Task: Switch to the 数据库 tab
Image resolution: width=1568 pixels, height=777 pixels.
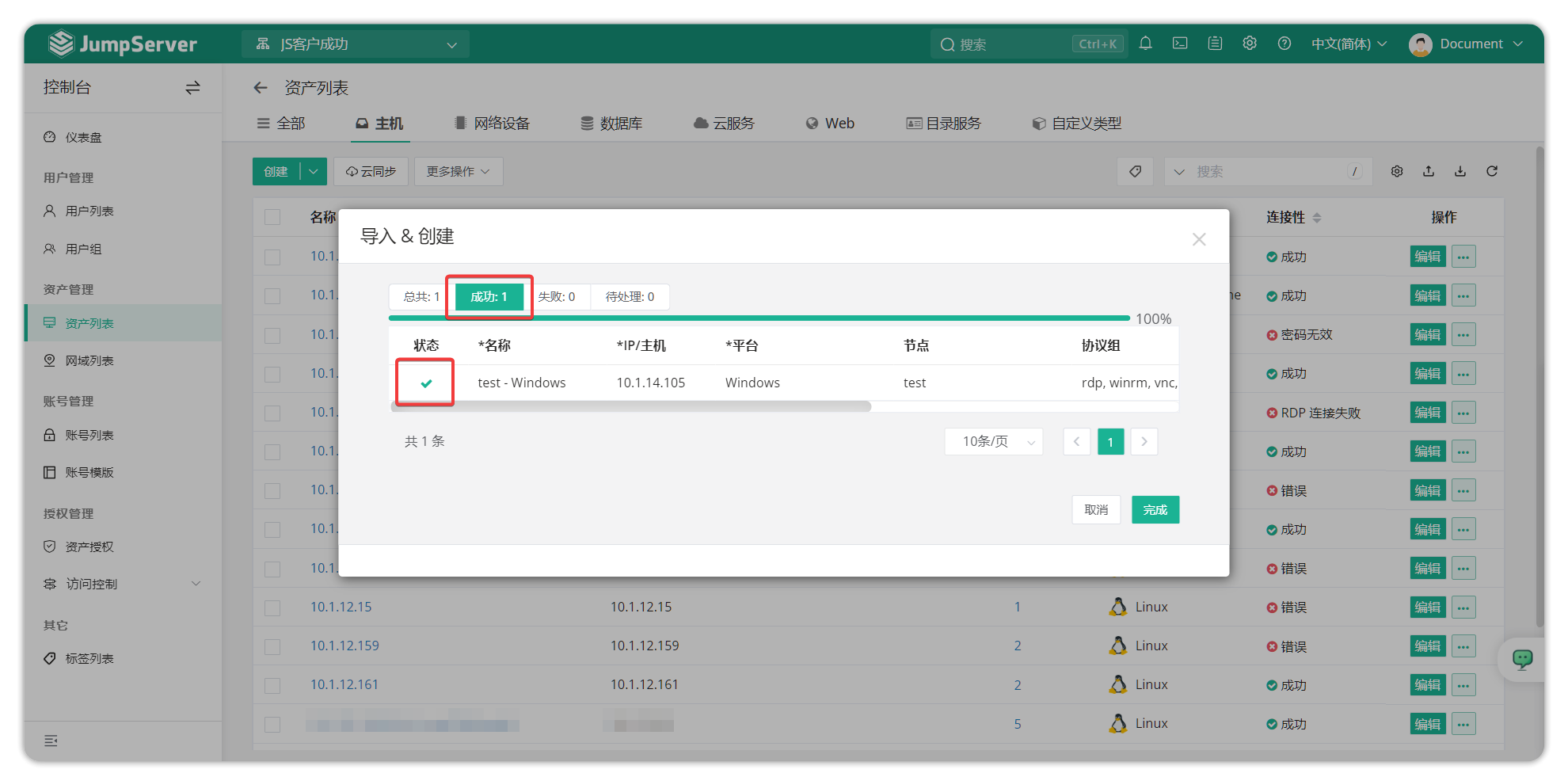Action: pyautogui.click(x=611, y=124)
